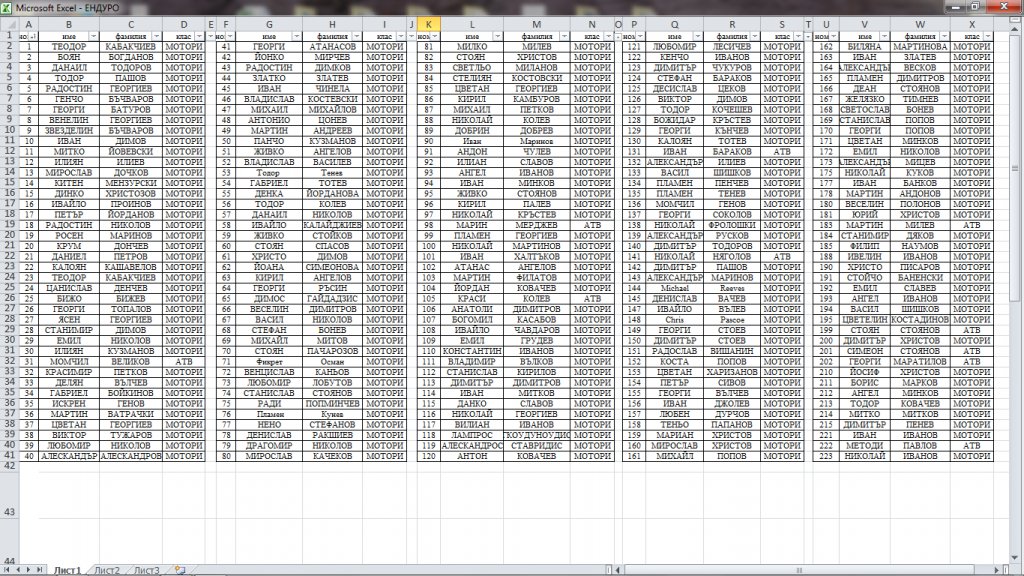Click the vertical scrollbar up arrow

[1014, 31]
